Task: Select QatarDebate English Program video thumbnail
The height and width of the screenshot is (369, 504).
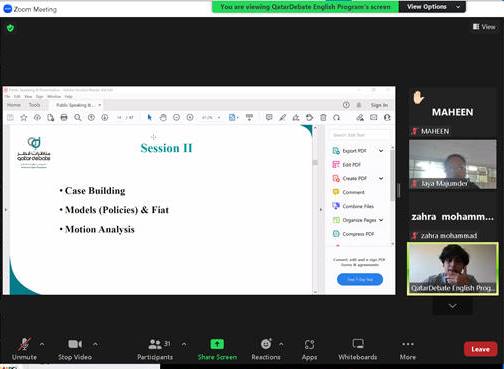Action: tap(453, 269)
